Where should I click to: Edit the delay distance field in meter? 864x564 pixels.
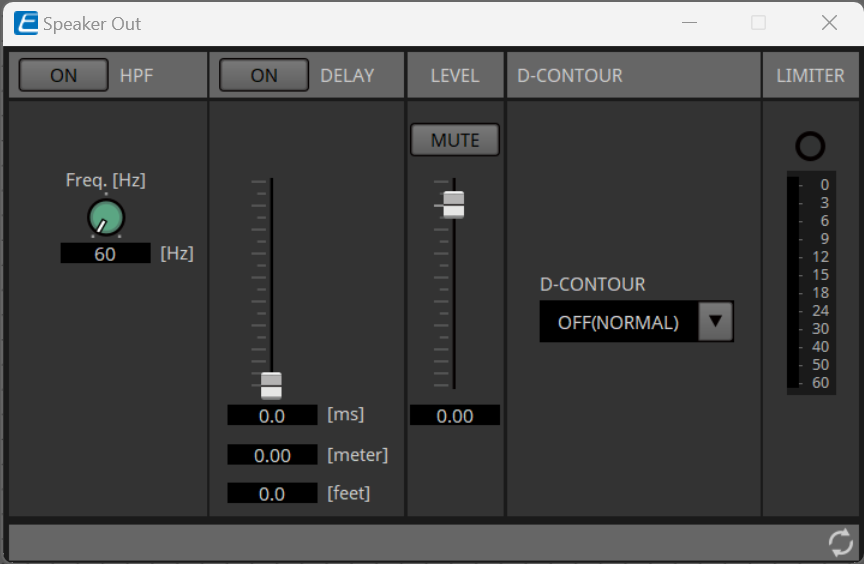pyautogui.click(x=272, y=455)
